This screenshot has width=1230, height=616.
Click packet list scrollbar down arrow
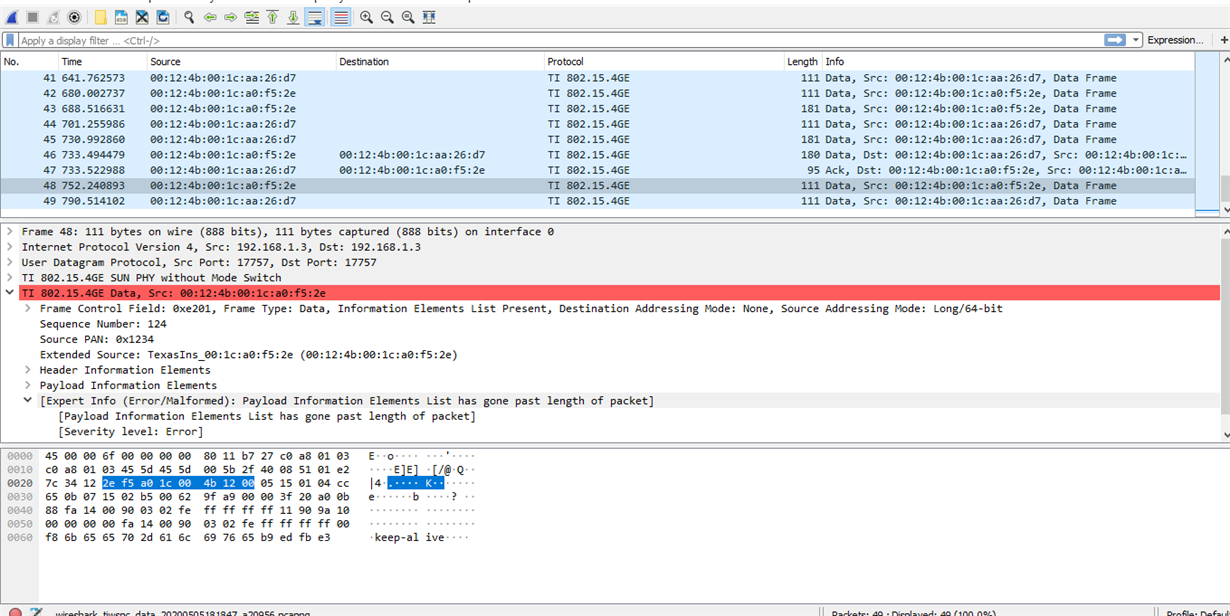tap(1224, 210)
